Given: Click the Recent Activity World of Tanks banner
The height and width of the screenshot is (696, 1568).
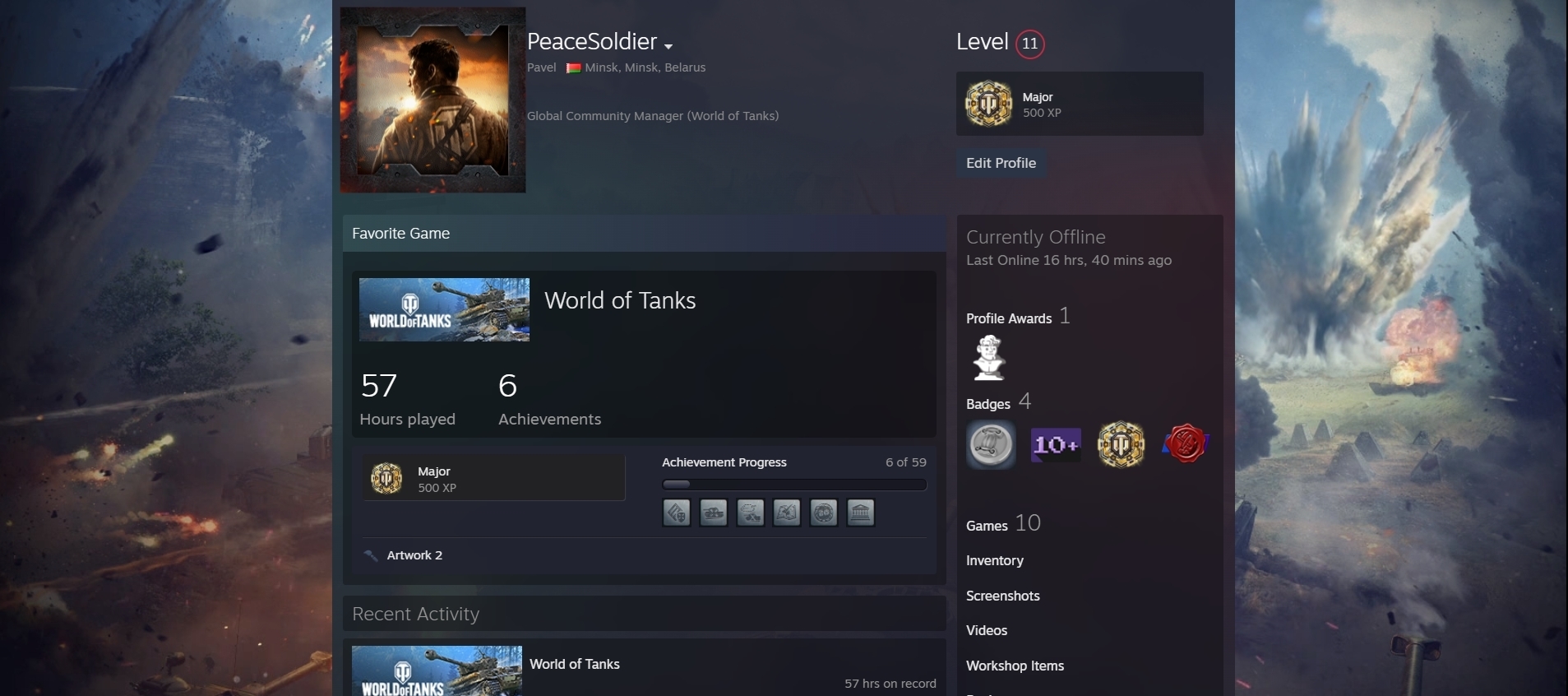Looking at the screenshot, I should click(x=437, y=670).
